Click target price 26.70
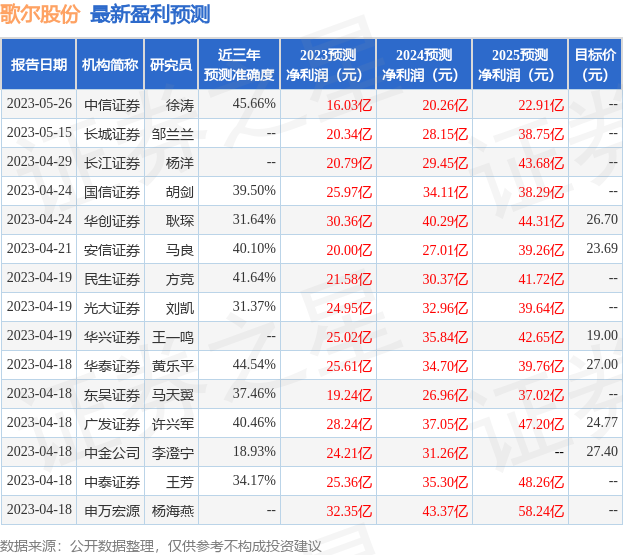The width and height of the screenshot is (623, 555). pos(602,219)
